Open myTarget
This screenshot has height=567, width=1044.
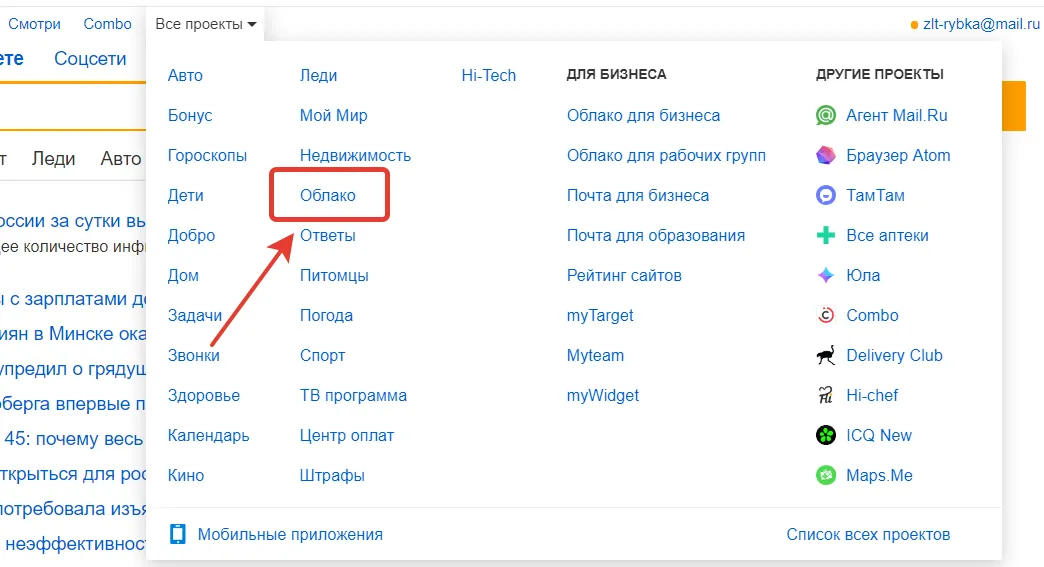click(600, 315)
